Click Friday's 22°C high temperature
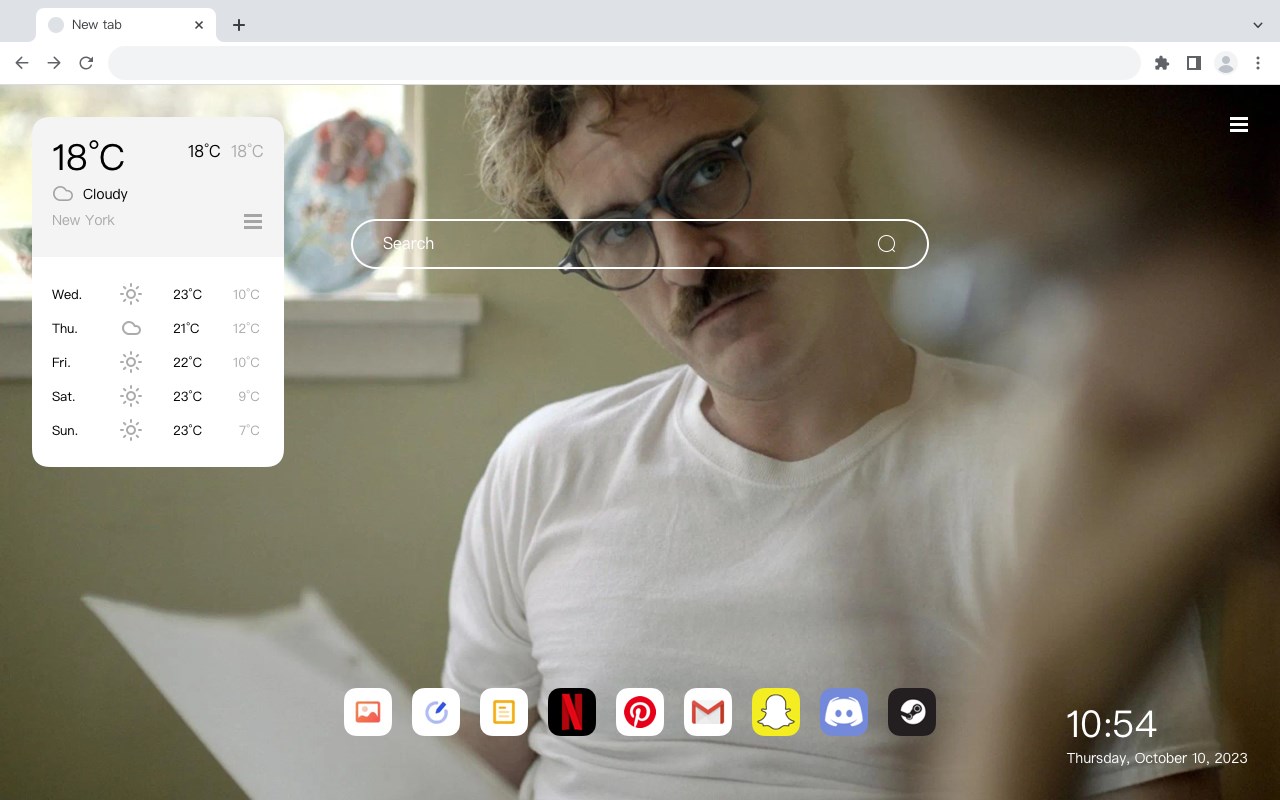Screen dimensions: 1280x800 (187, 362)
